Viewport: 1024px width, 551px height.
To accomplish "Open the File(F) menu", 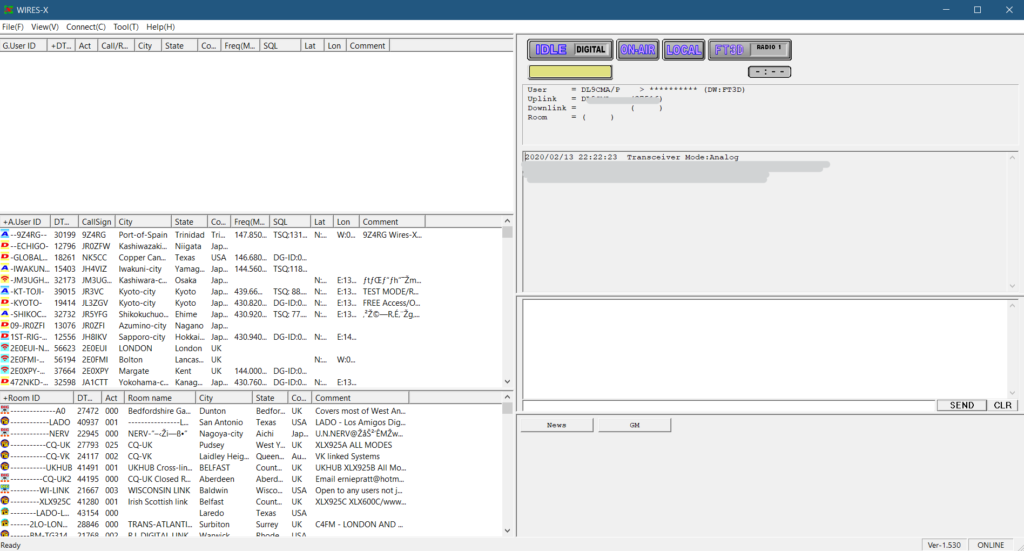I will (x=12, y=27).
